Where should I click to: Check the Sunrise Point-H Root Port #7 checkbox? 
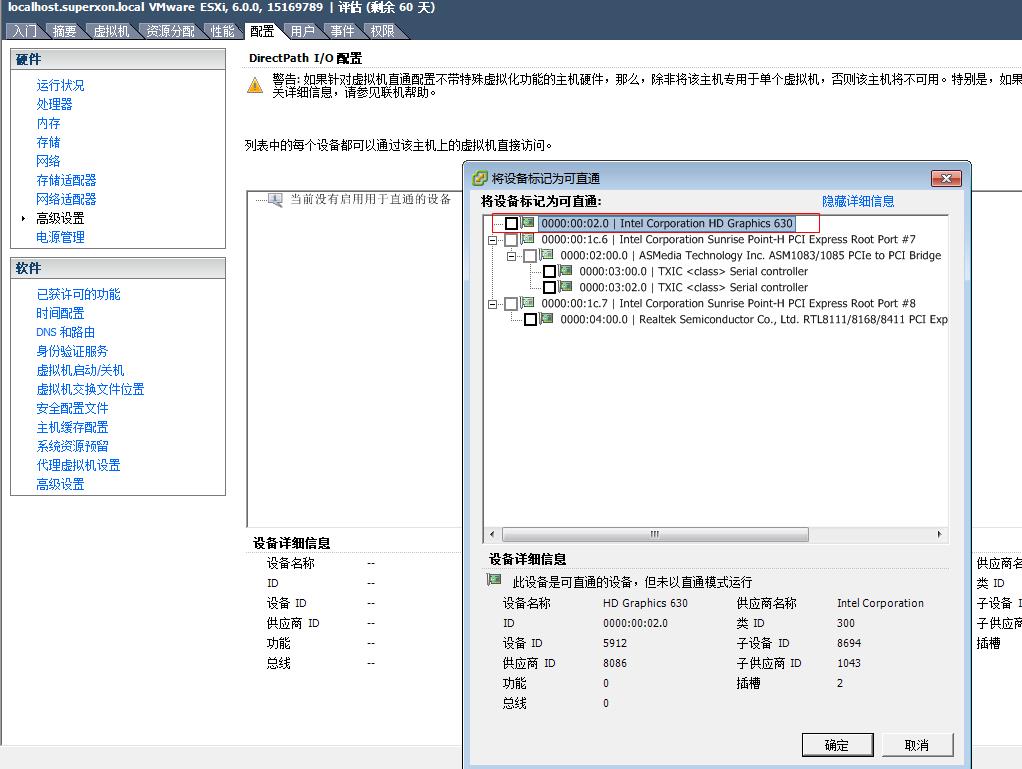(x=512, y=240)
